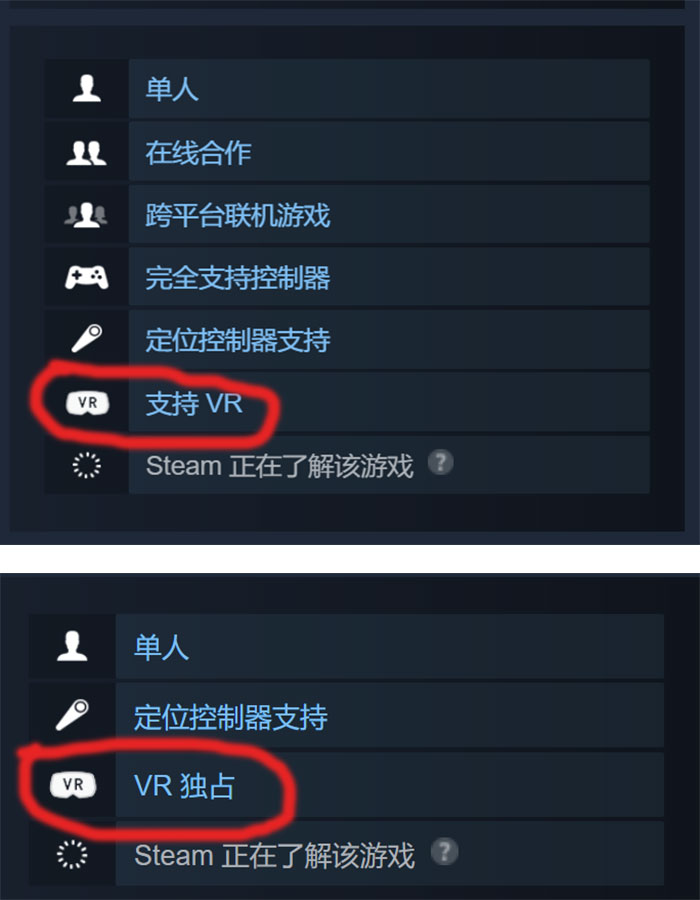Click the single-player icon above 在线合作 row
Screen dimensions: 700x900
pyautogui.click(x=87, y=90)
